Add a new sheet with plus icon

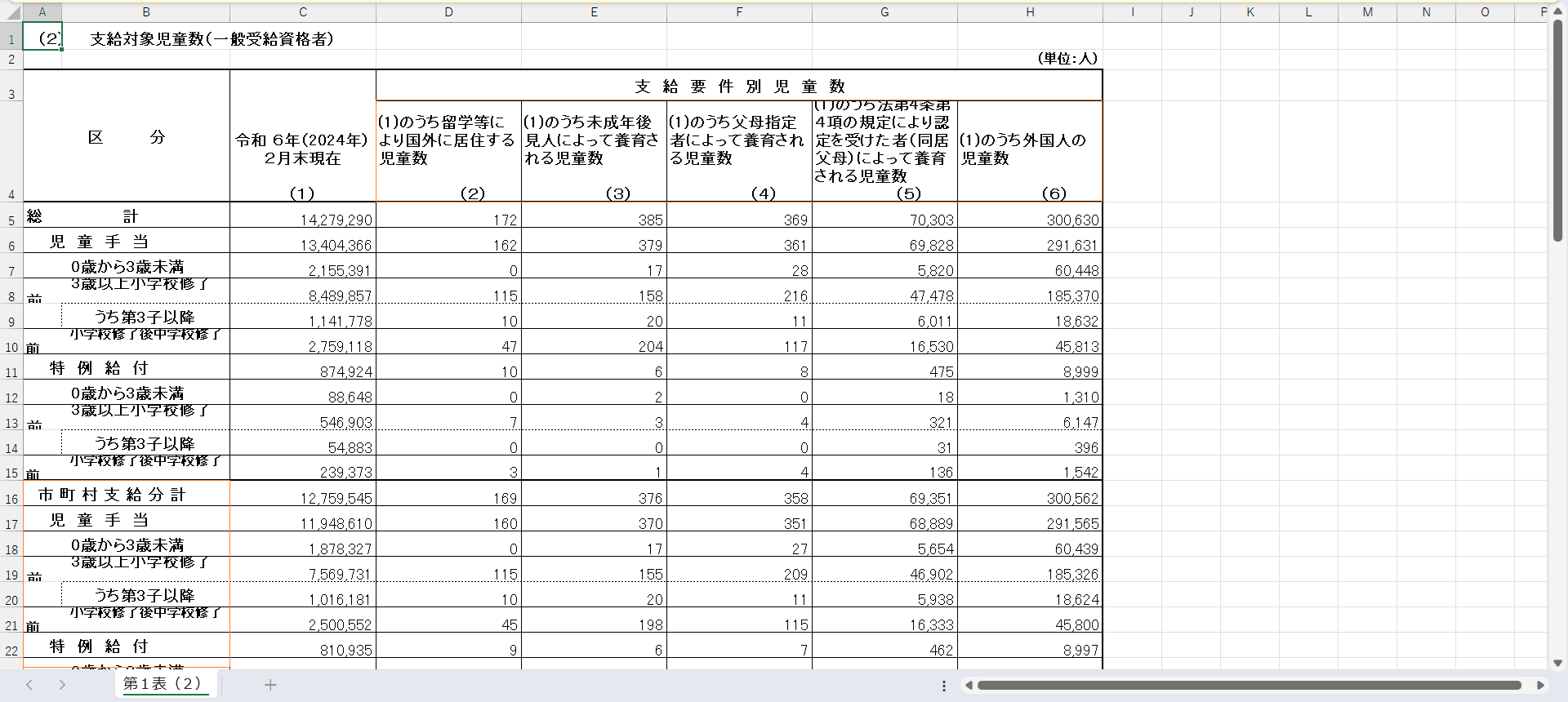click(270, 685)
